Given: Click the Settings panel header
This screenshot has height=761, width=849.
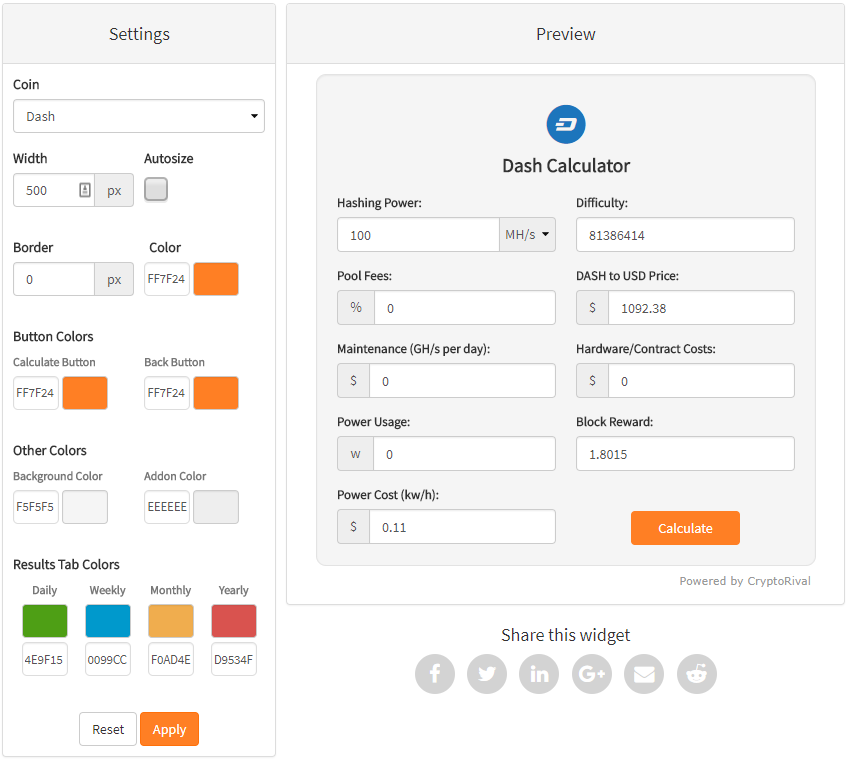Looking at the screenshot, I should click(x=139, y=34).
